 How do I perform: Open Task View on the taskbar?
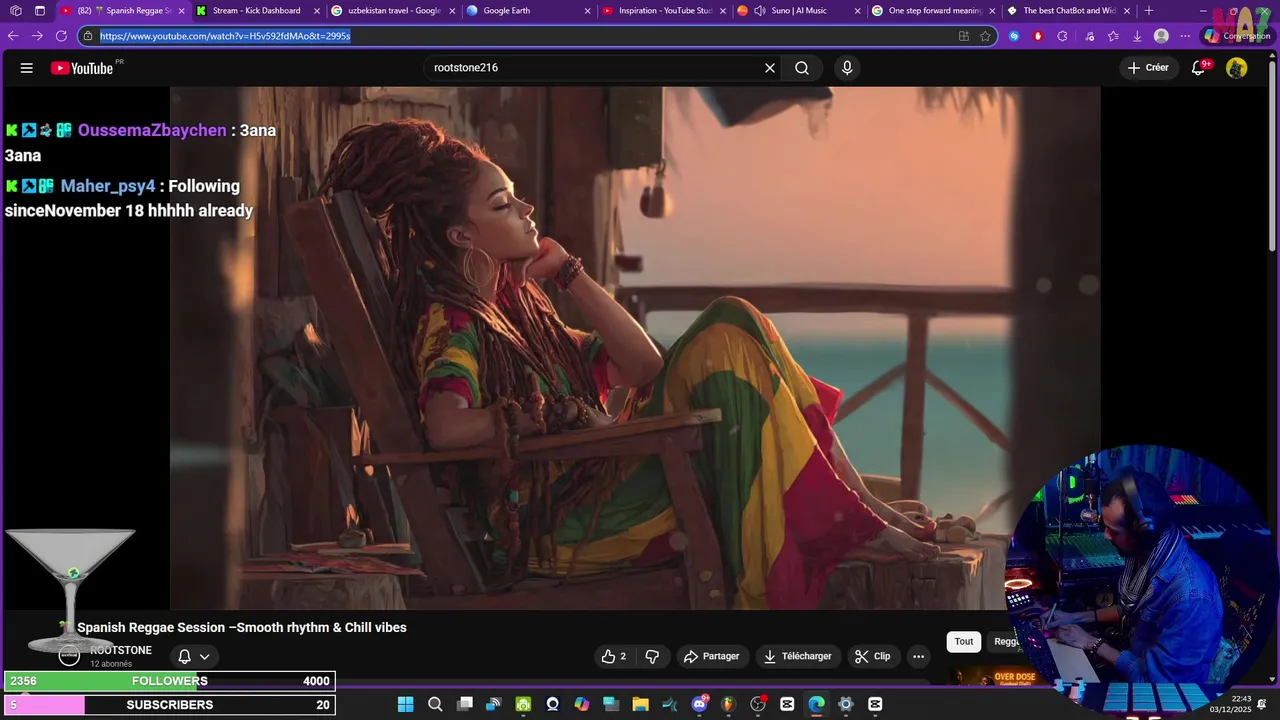coord(465,705)
